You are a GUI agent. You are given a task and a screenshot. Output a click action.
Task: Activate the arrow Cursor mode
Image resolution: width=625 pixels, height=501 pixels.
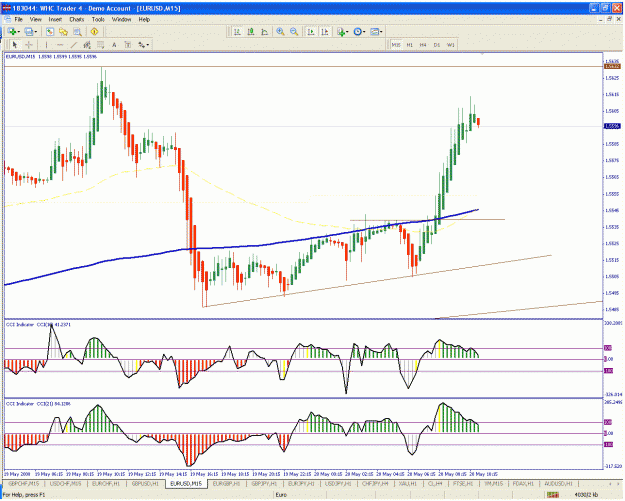point(15,45)
